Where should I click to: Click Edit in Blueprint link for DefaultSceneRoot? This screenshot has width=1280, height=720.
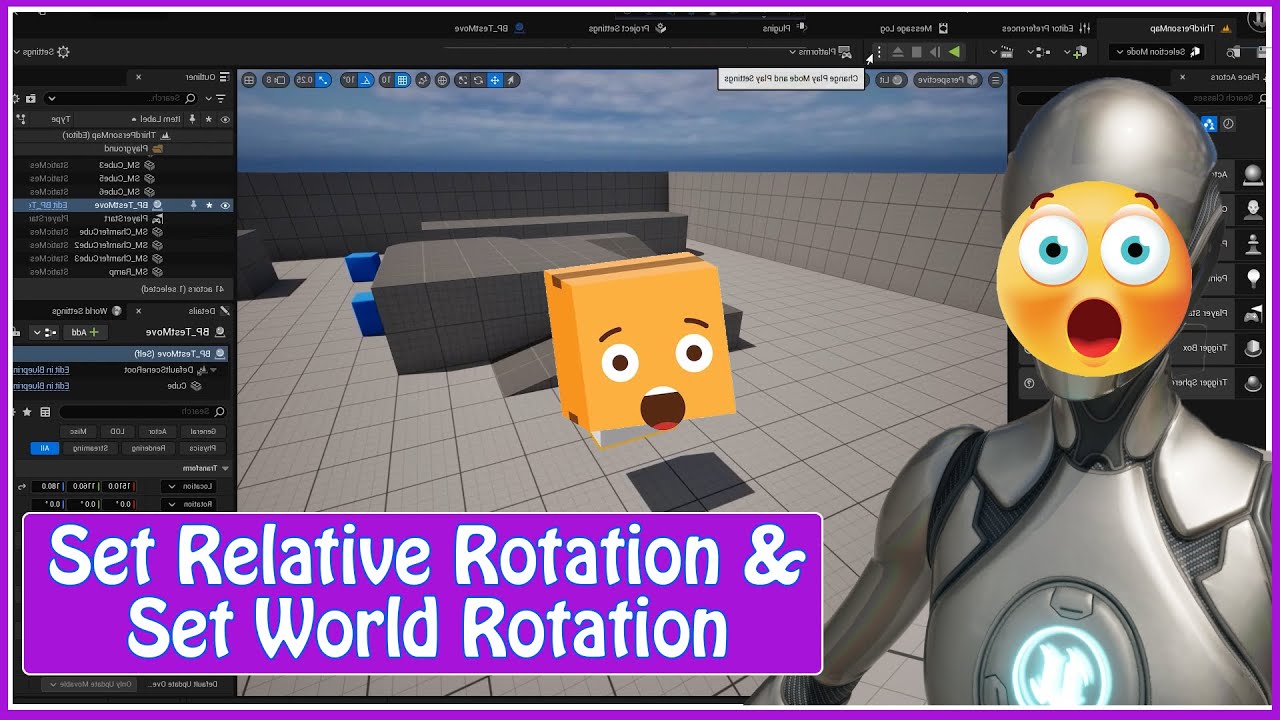pos(41,370)
